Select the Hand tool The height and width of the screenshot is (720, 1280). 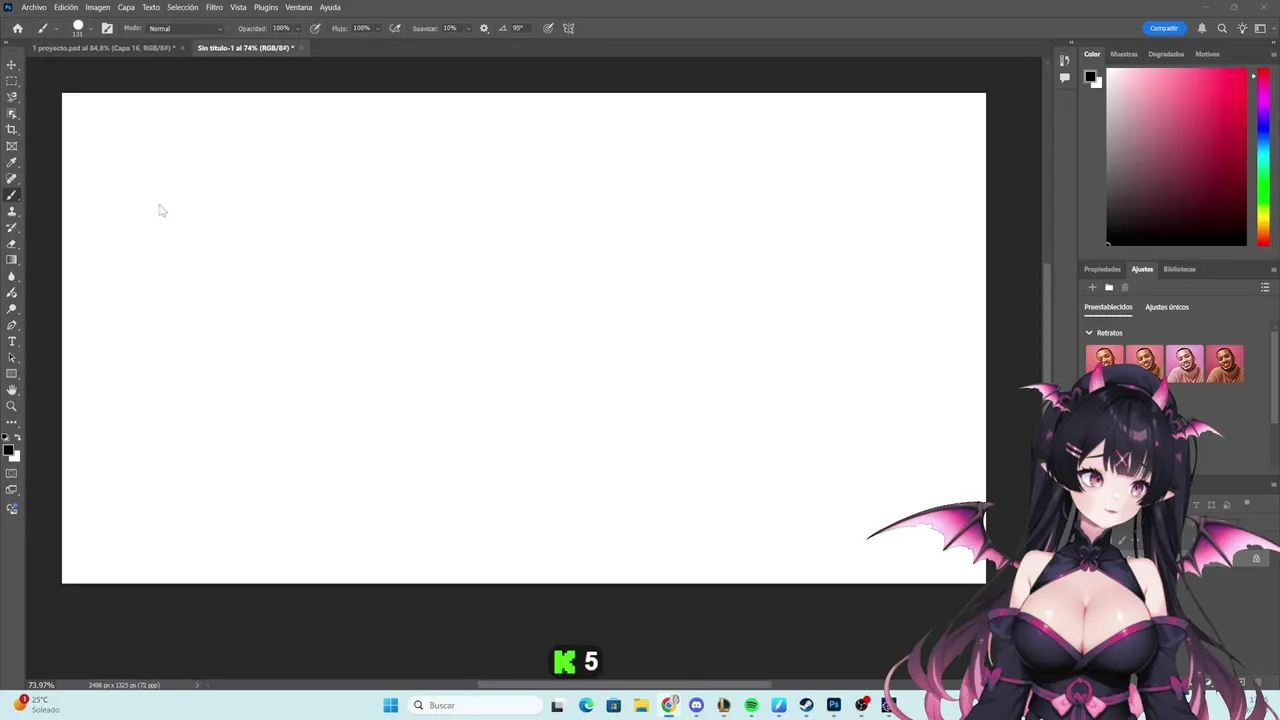coord(12,390)
